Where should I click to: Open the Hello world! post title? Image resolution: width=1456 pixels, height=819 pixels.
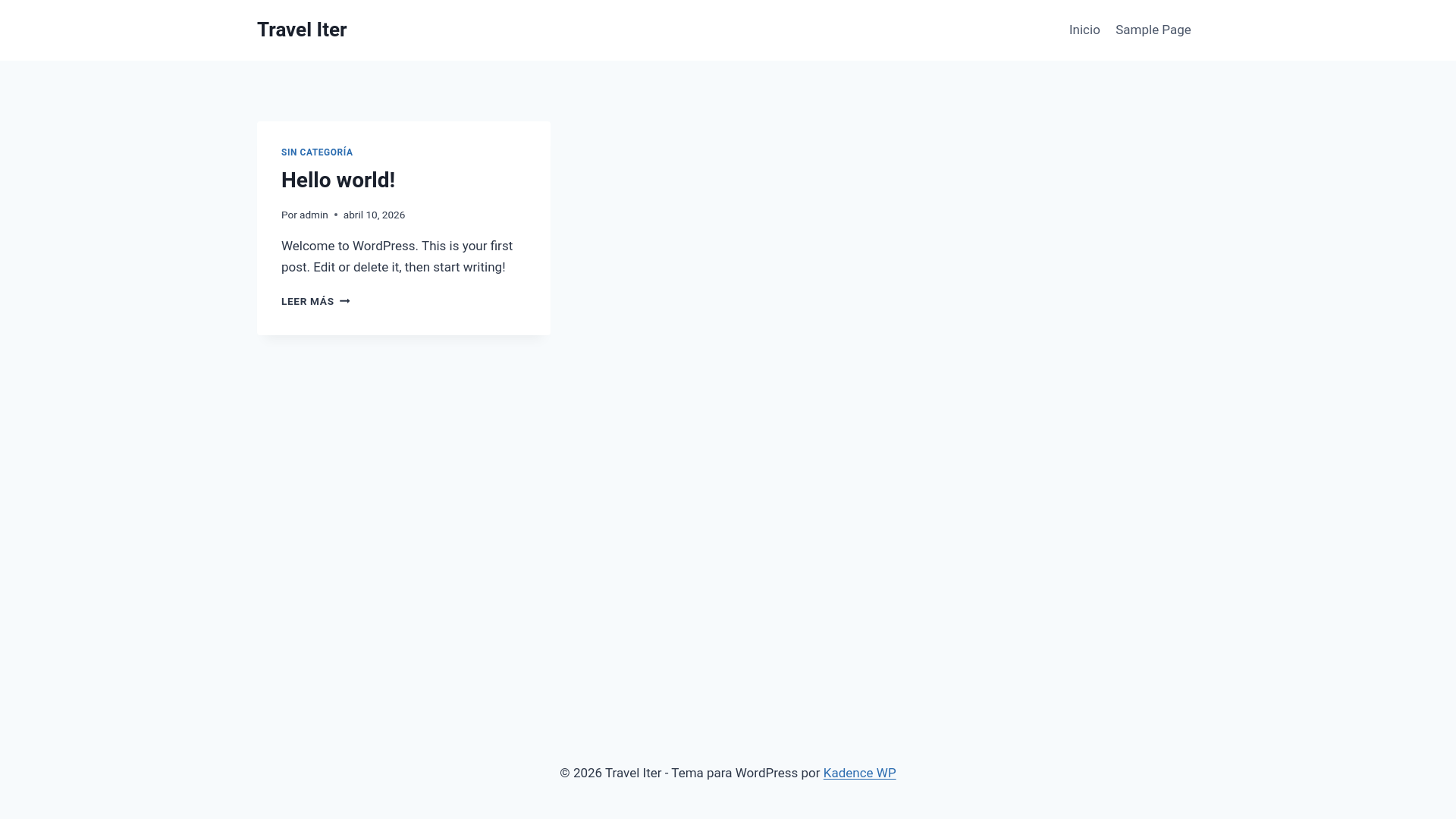[x=338, y=180]
